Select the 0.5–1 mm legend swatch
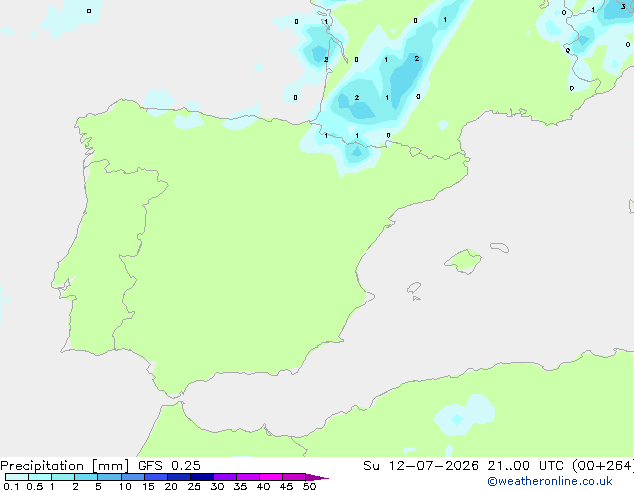 tap(40, 477)
